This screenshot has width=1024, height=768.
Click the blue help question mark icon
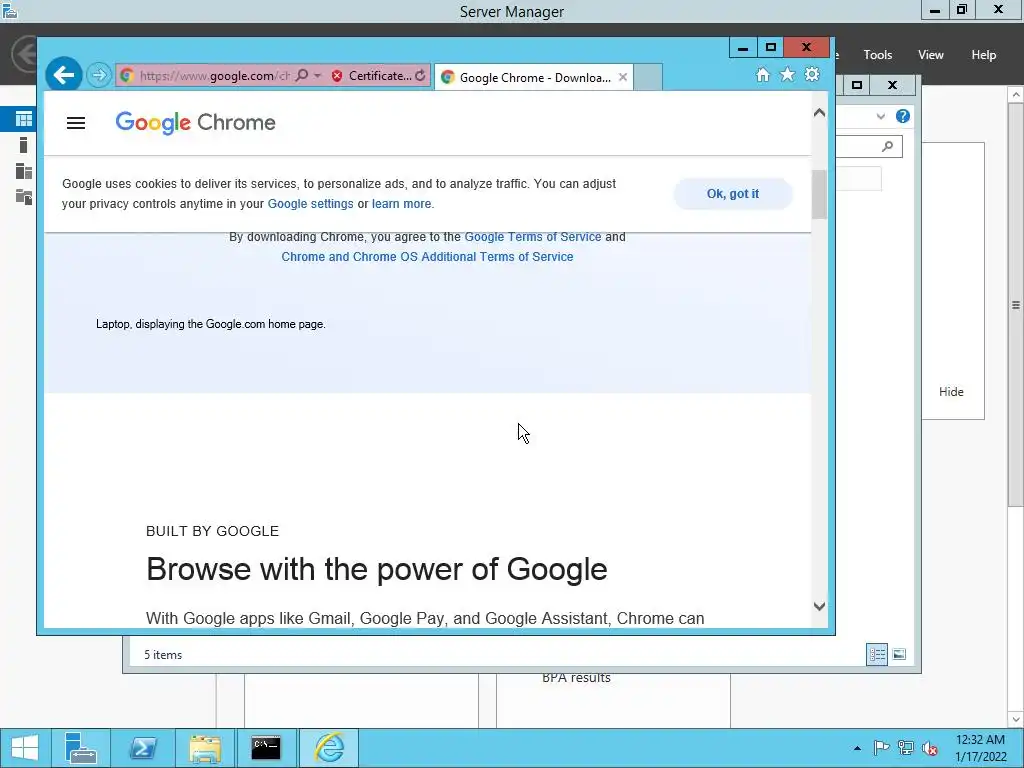[903, 116]
